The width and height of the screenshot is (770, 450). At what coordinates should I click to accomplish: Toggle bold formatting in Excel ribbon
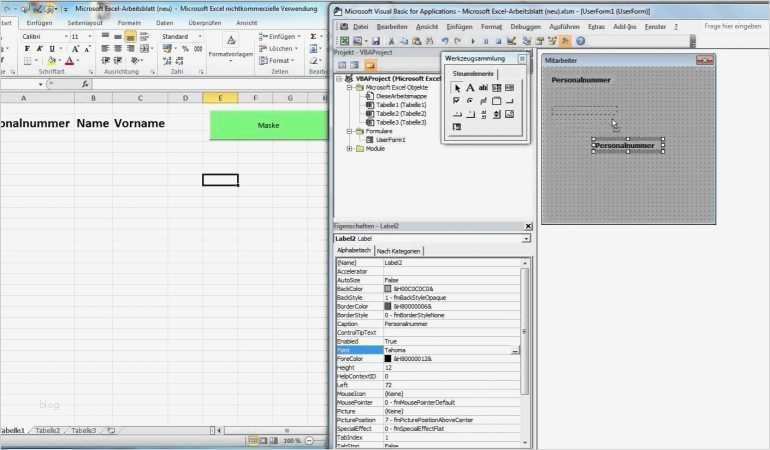coord(27,49)
